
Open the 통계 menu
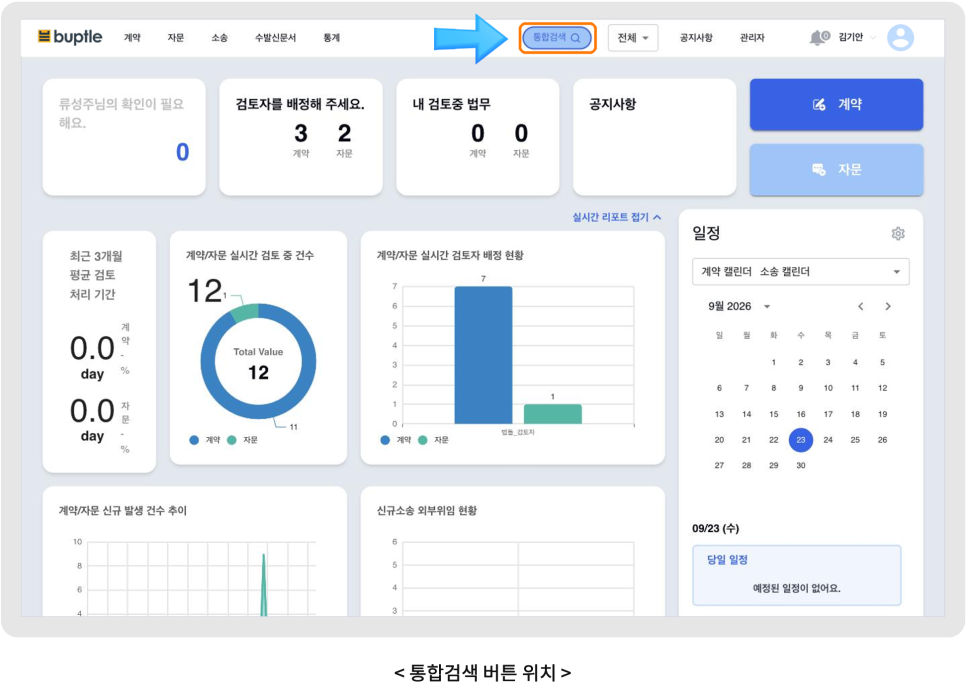point(331,38)
